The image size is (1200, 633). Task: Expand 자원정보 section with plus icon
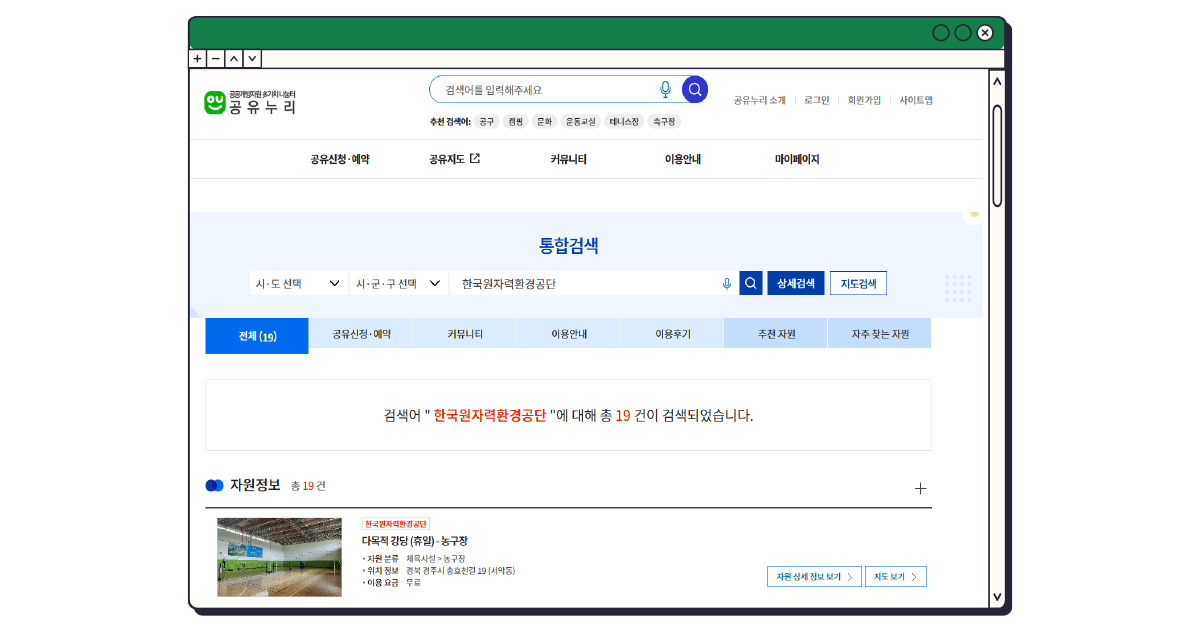pos(921,488)
